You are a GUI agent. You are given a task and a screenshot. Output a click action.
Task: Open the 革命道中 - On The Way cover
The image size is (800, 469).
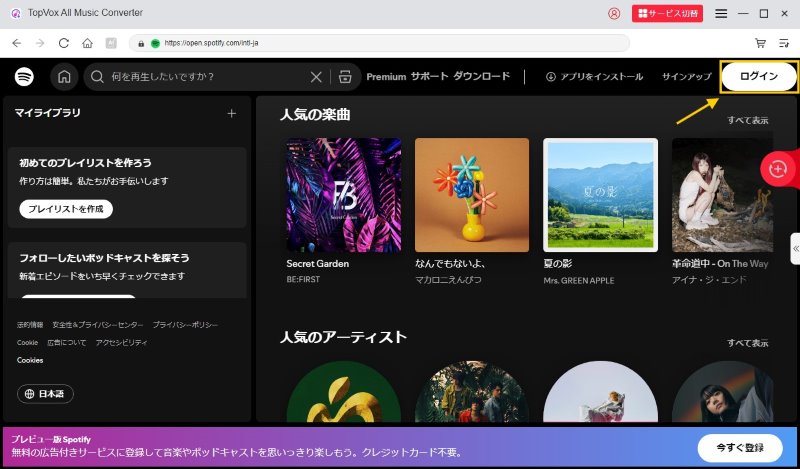[x=722, y=195]
